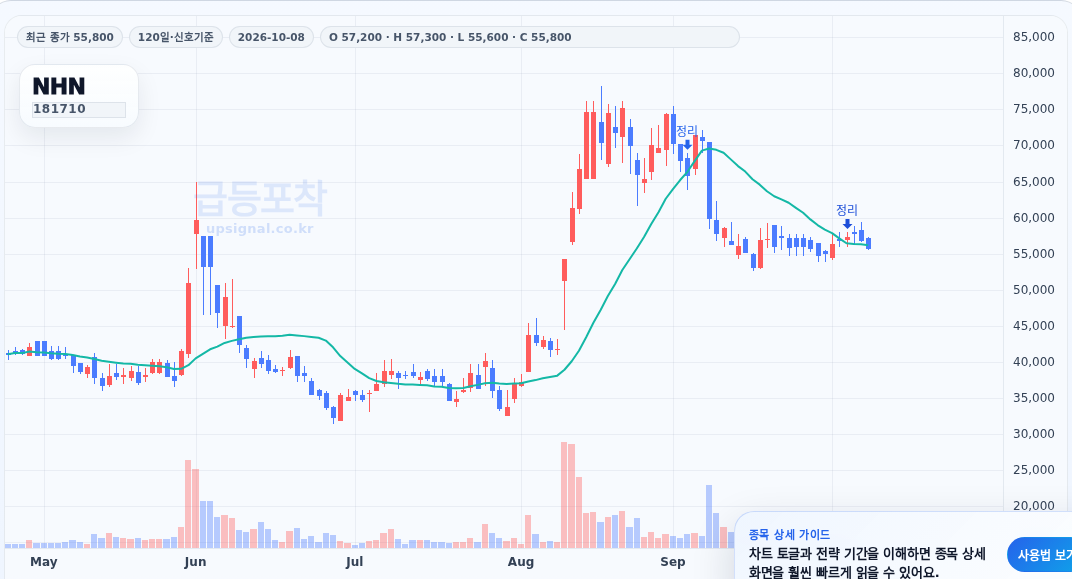Viewport: 1072px width, 579px height.
Task: Open the 사용법 보기 guide button
Action: point(1041,555)
